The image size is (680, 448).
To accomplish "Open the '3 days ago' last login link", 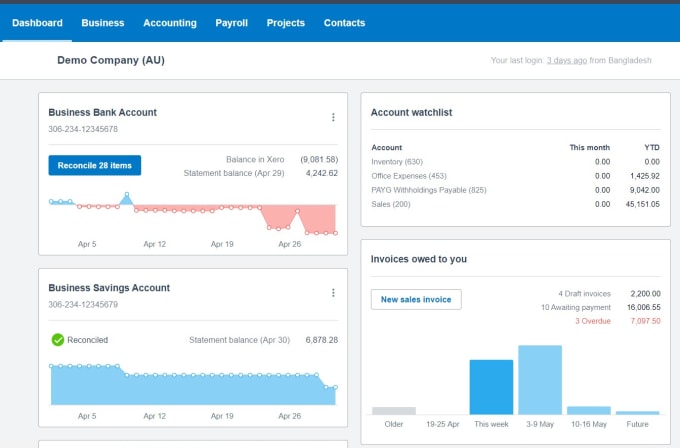I will tap(566, 60).
